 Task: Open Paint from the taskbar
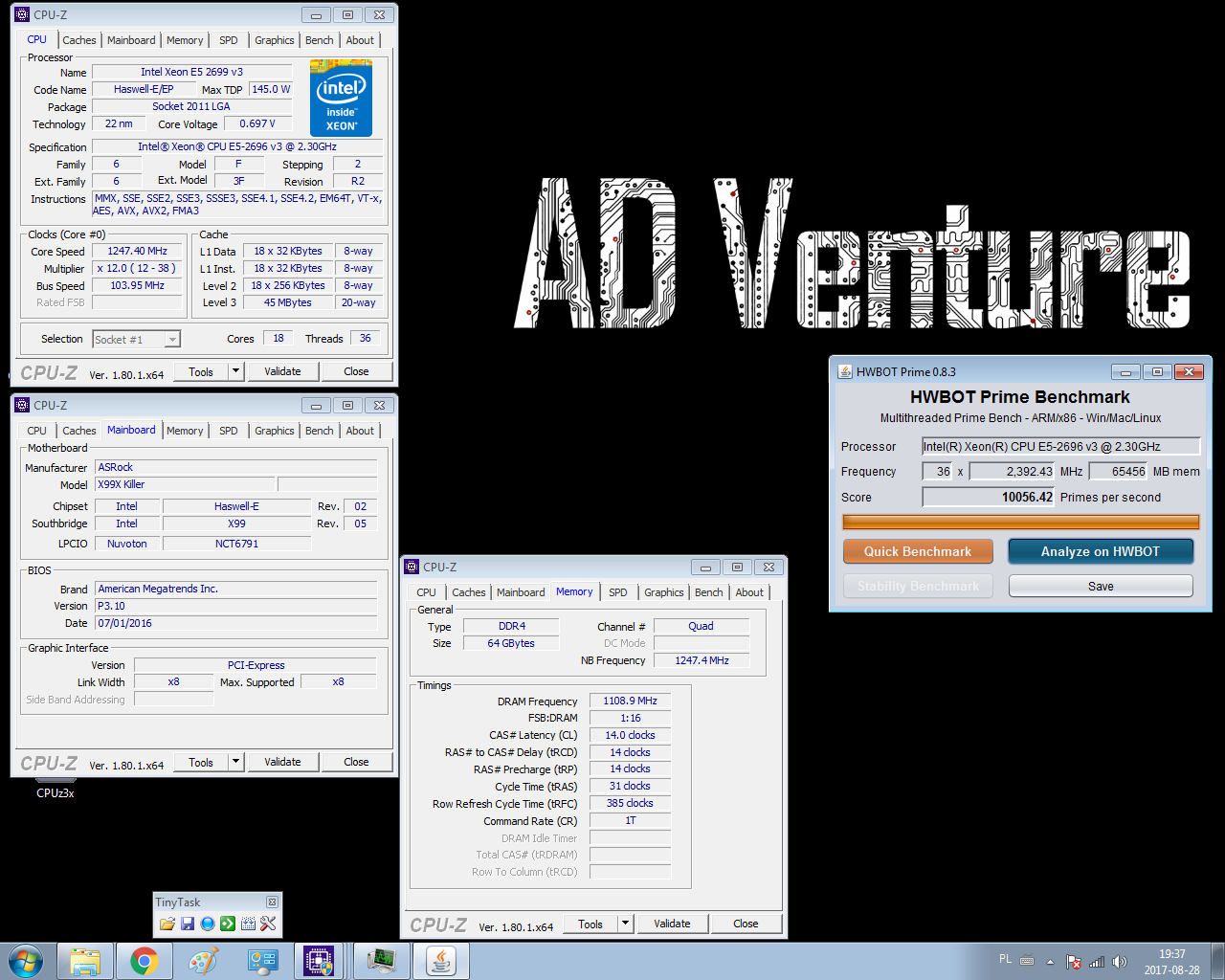point(204,961)
